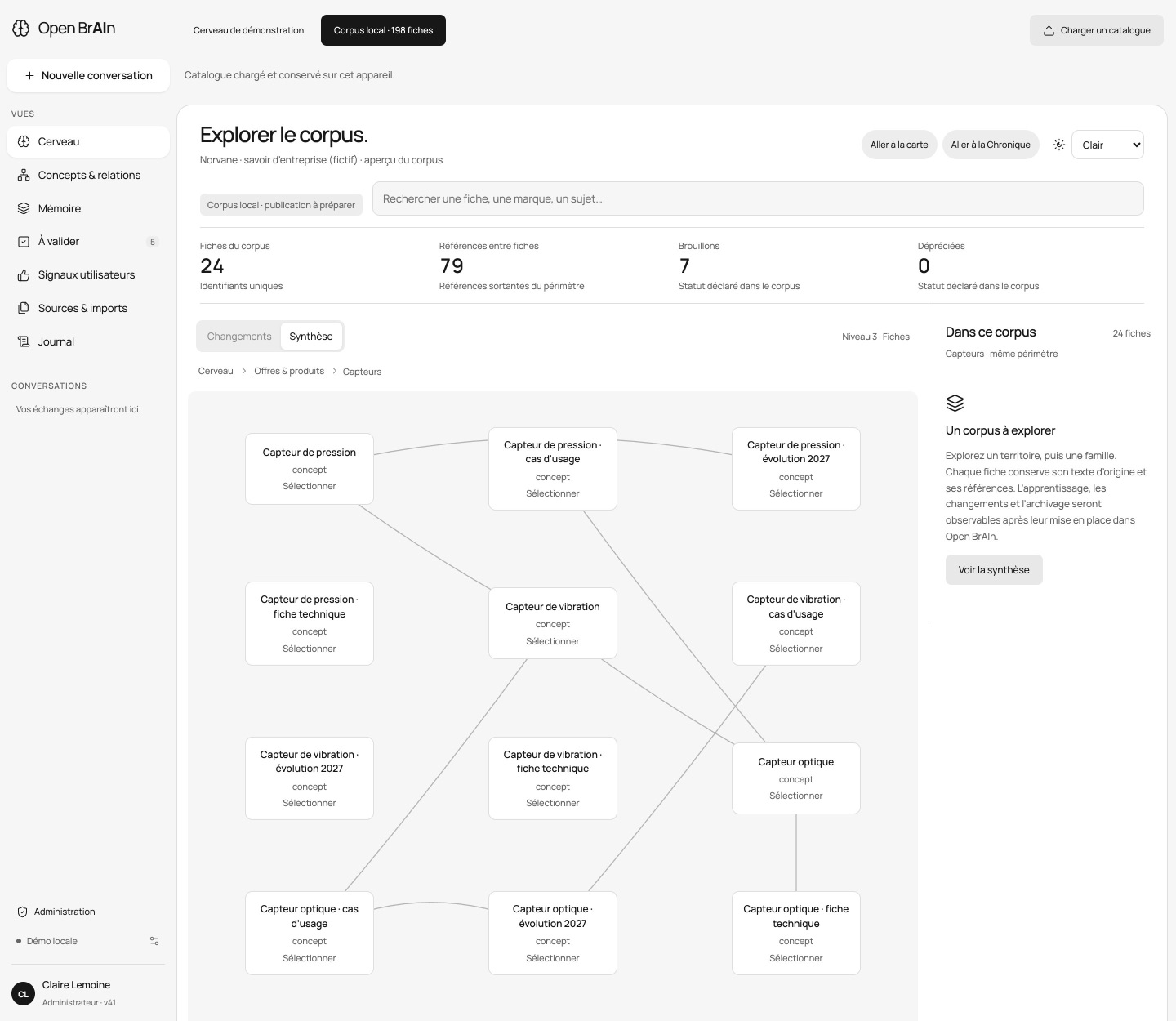Click the Open BrAIn brain logo icon
This screenshot has width=1176, height=1021.
[x=21, y=29]
